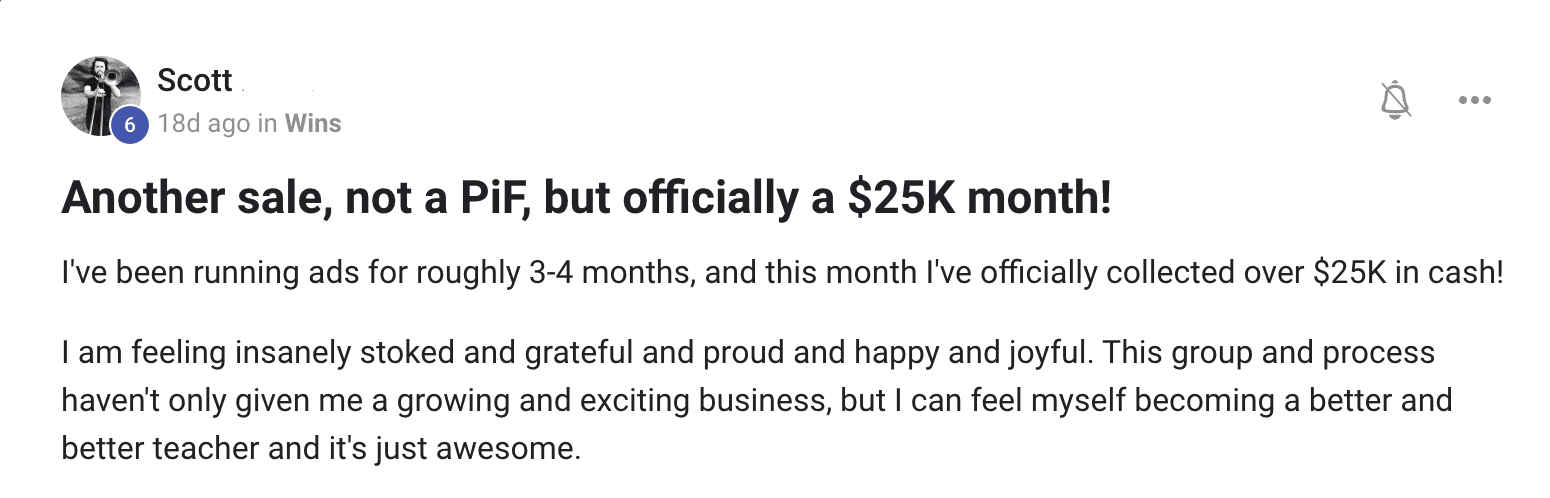Screen dimensions: 1550x498
Task: Open the post titled Another sale, not a PiF
Action: 586,198
